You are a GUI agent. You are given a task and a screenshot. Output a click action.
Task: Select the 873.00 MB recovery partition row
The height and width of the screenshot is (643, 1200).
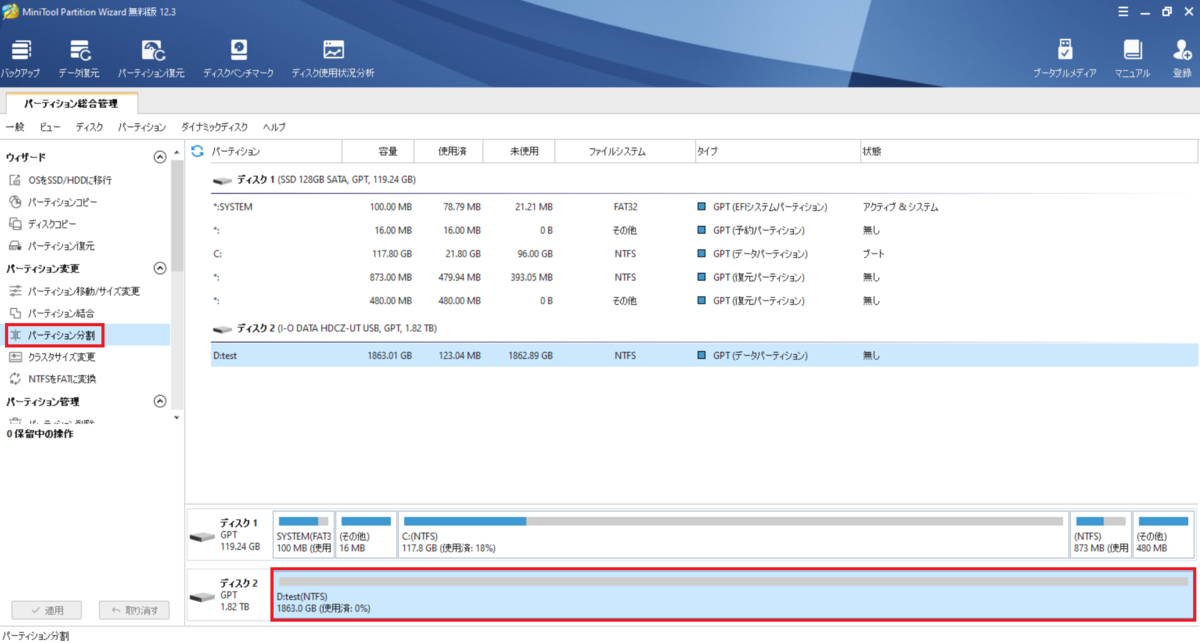[x=704, y=277]
